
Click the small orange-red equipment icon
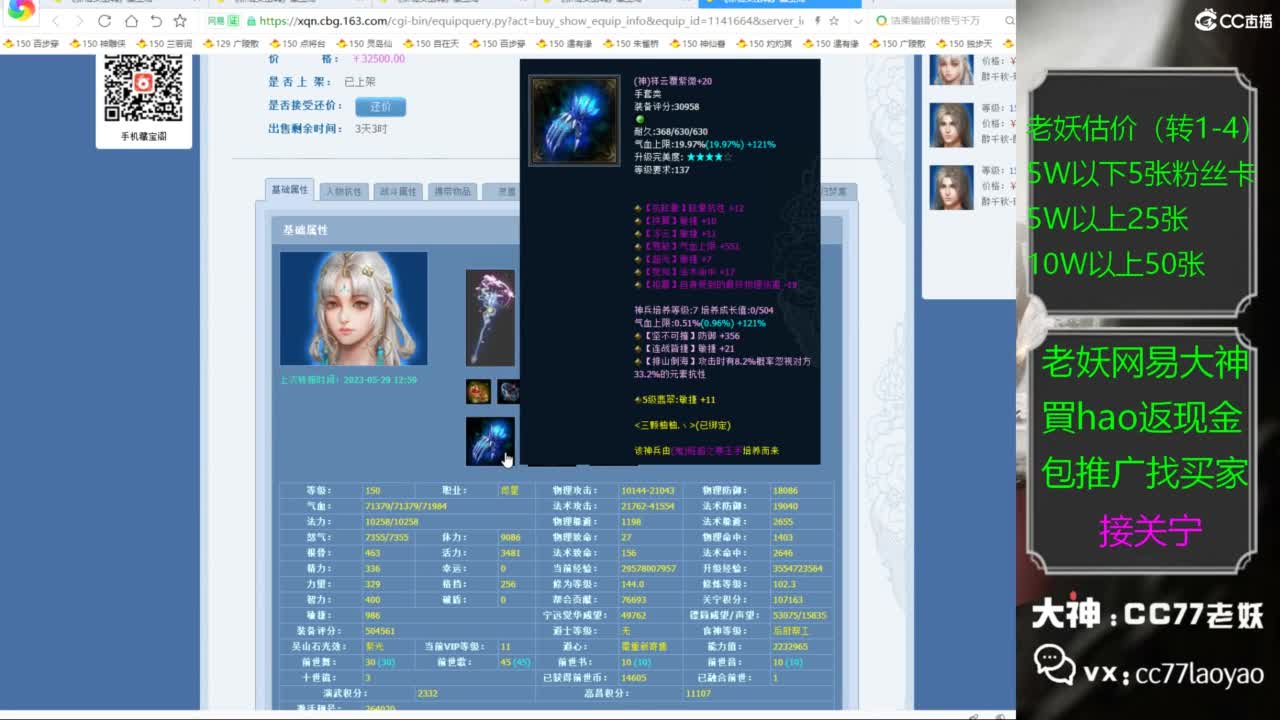point(478,391)
